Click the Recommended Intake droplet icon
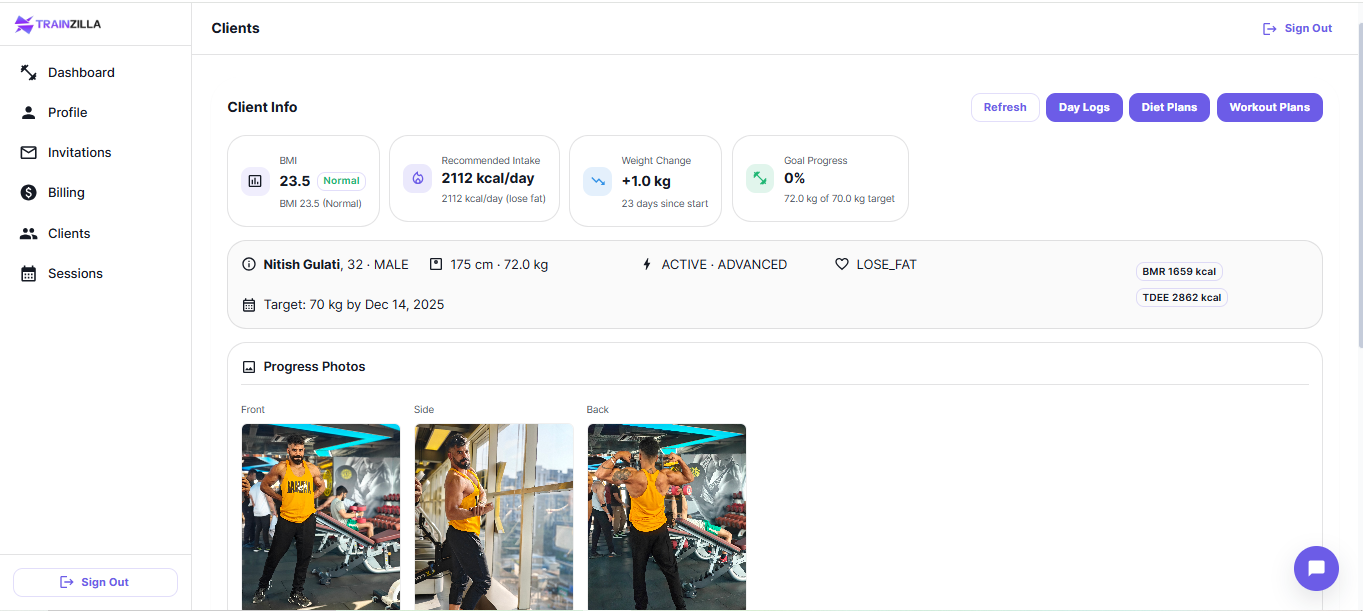The image size is (1363, 611). pyautogui.click(x=417, y=178)
